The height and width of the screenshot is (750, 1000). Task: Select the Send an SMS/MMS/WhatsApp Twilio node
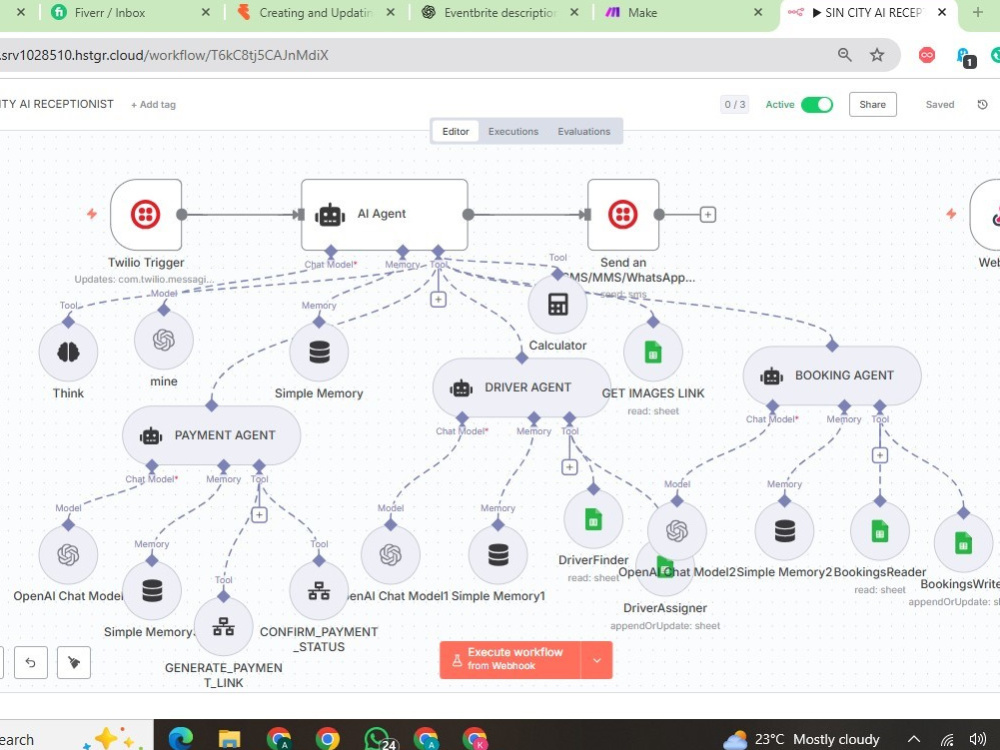623,214
